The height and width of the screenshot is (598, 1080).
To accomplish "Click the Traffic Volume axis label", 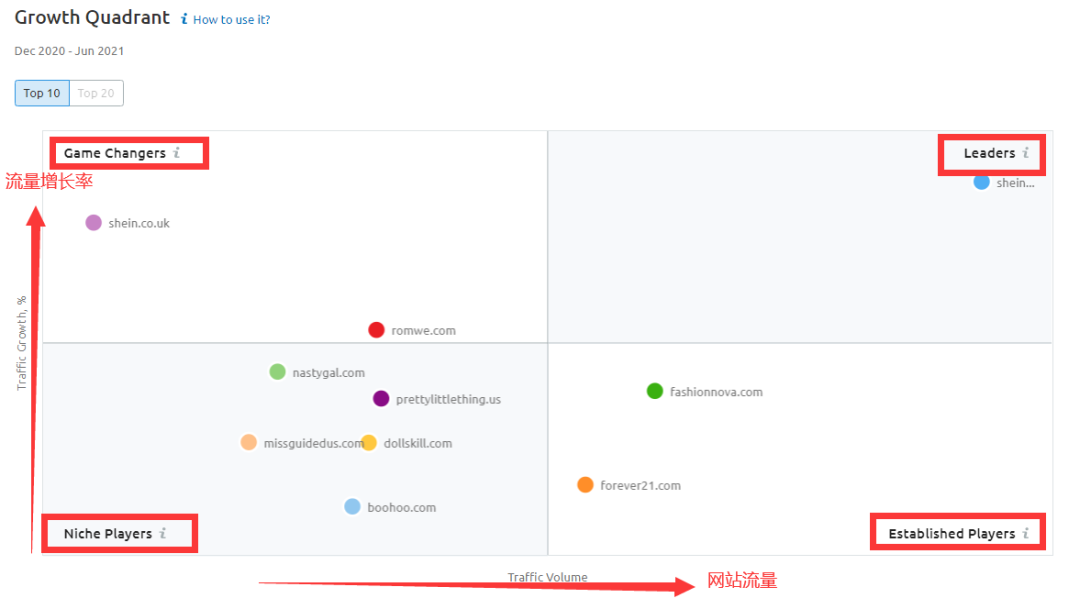I will tap(547, 577).
